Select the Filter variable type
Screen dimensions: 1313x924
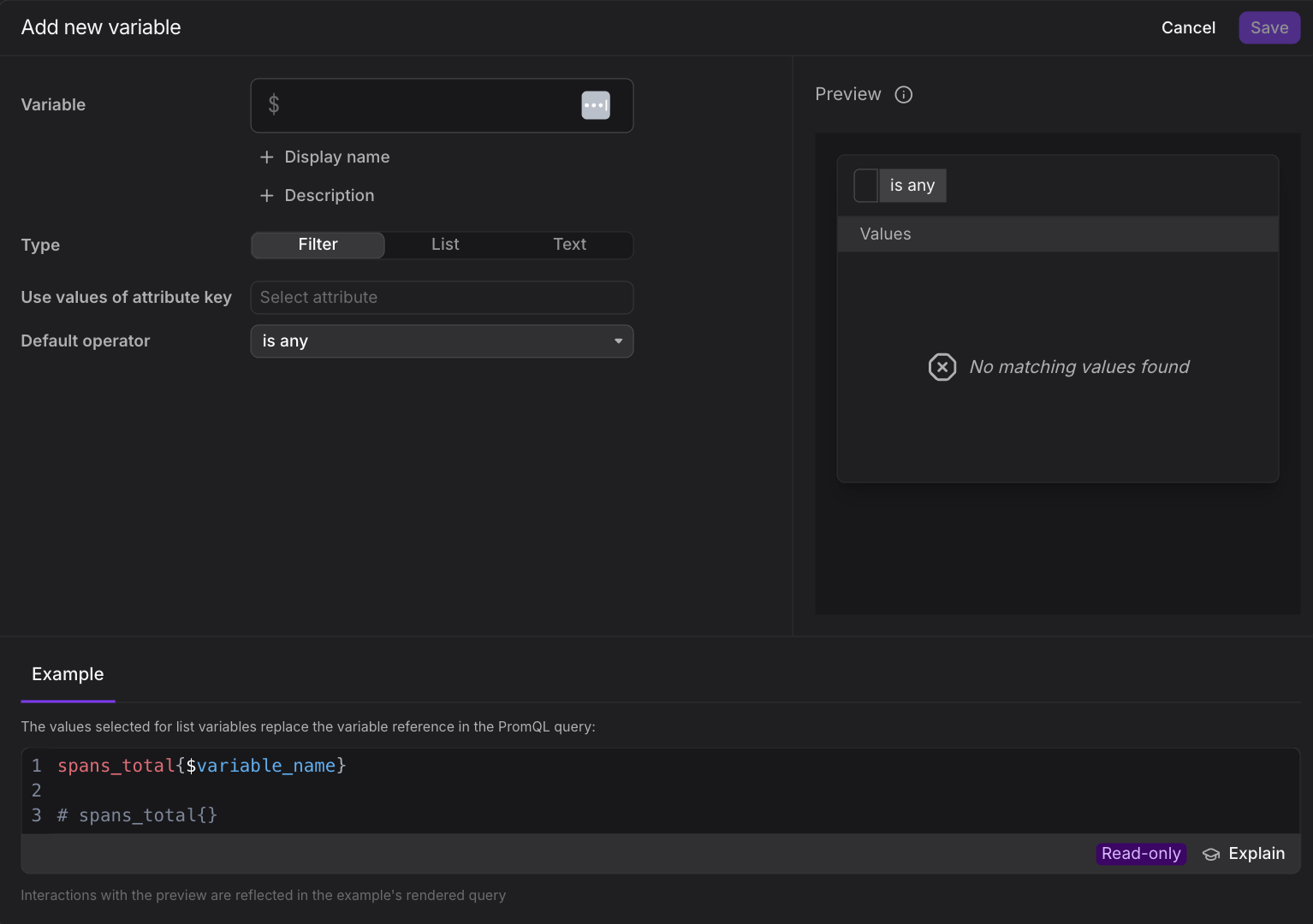click(318, 245)
